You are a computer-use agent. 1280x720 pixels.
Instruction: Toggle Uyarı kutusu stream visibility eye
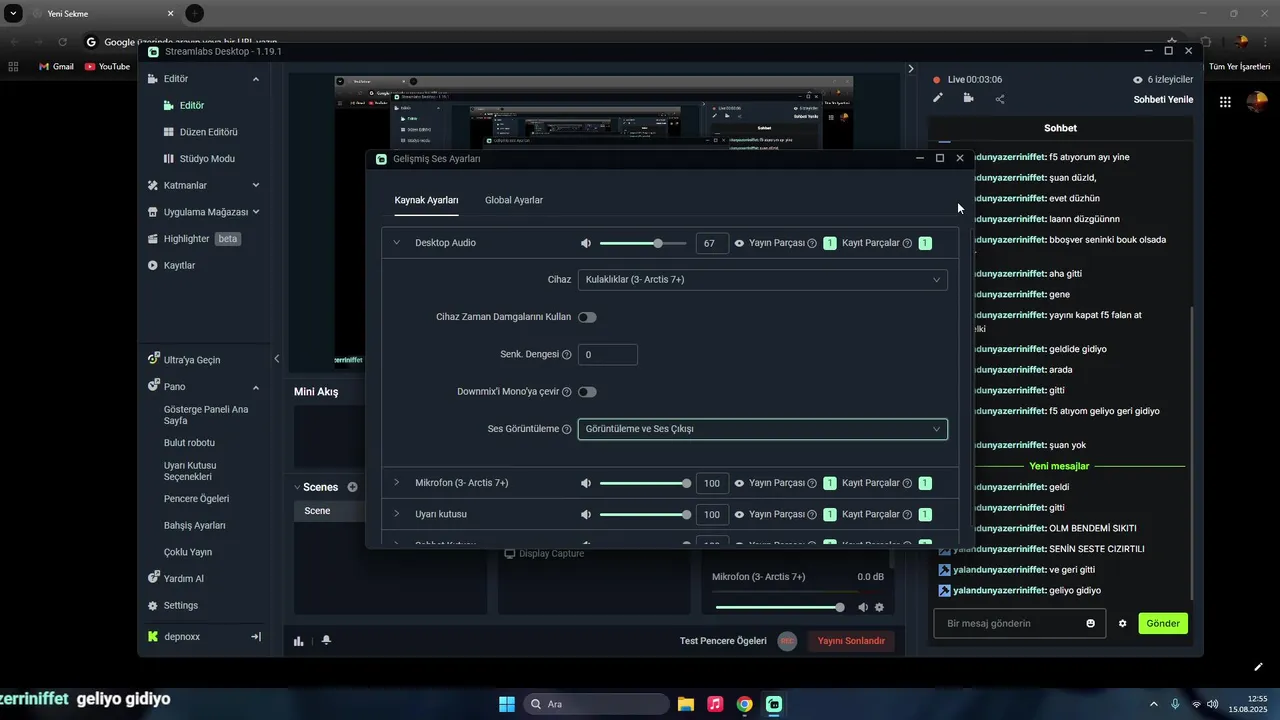click(x=740, y=514)
